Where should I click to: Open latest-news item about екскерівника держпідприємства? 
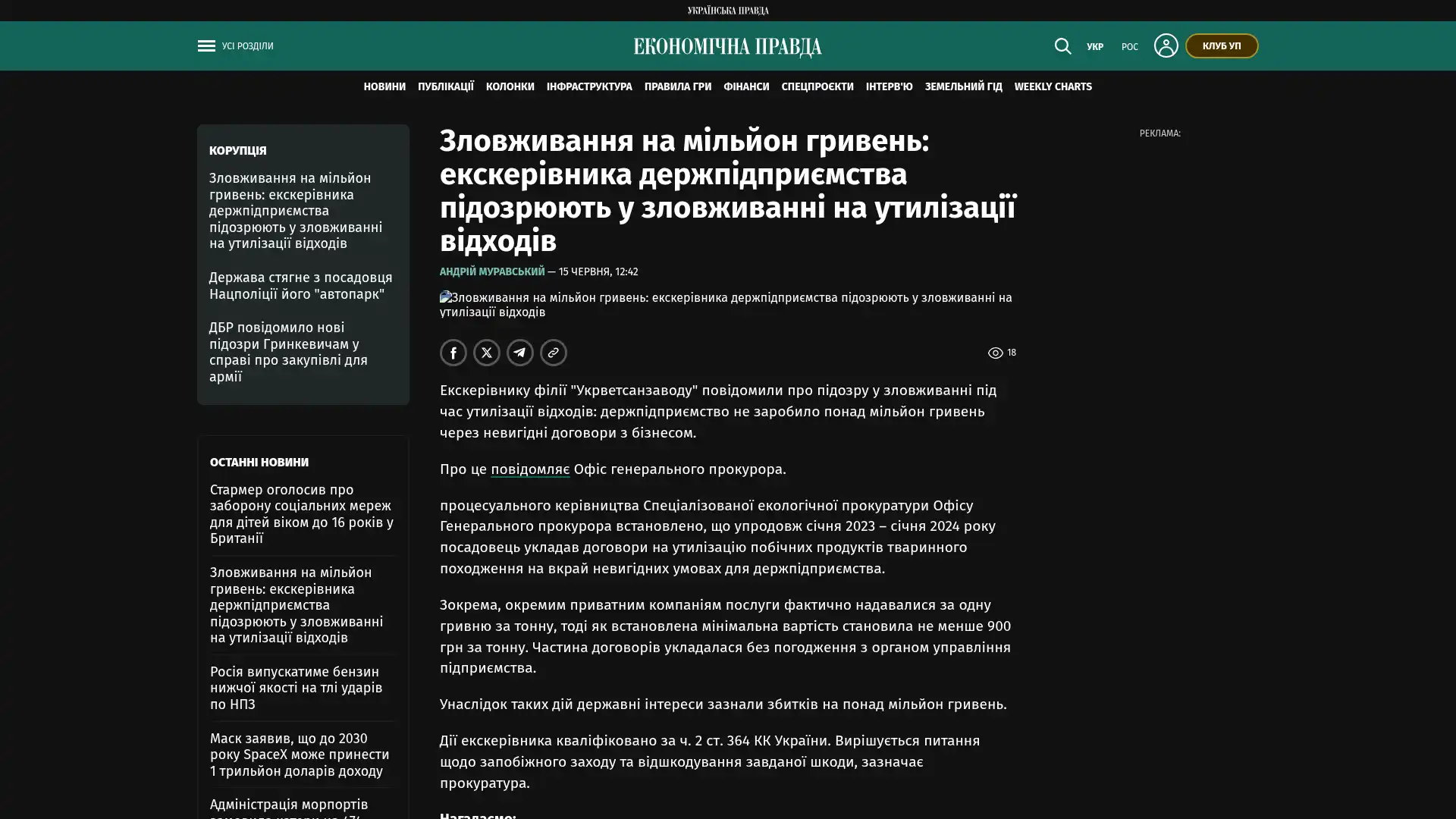pos(297,605)
